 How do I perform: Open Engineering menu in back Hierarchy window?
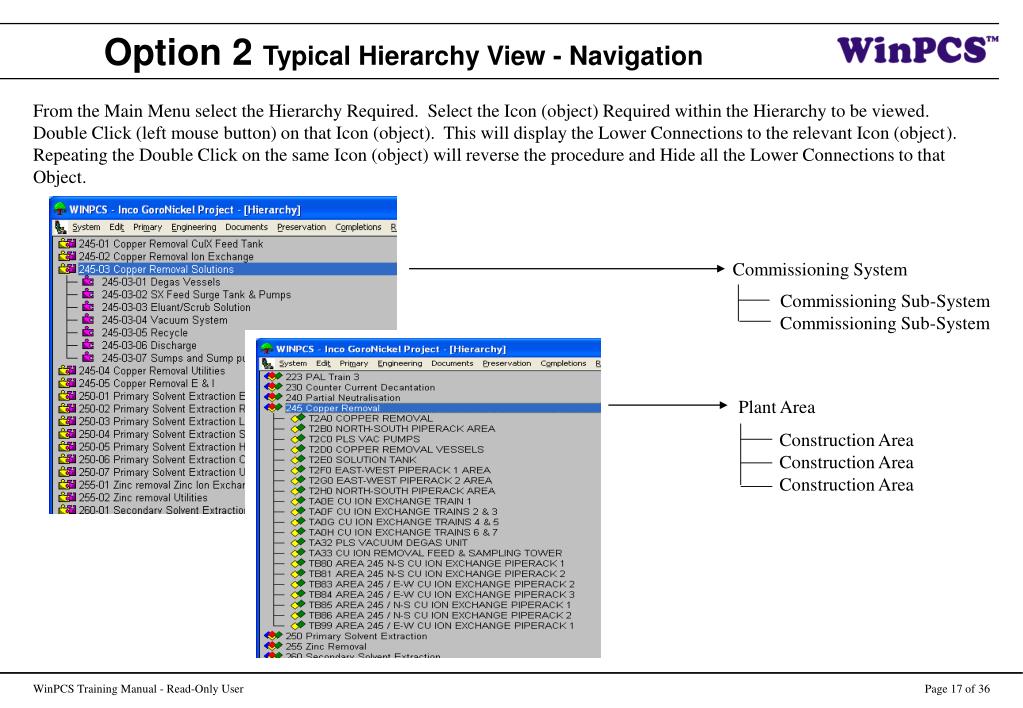[194, 227]
